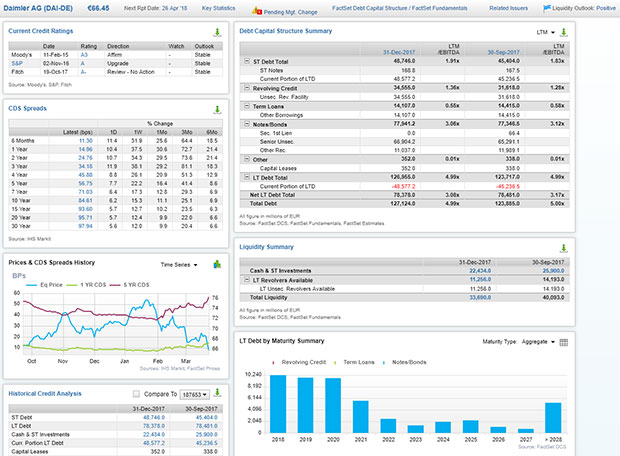Click the Term Loans legend marker

coord(335,363)
